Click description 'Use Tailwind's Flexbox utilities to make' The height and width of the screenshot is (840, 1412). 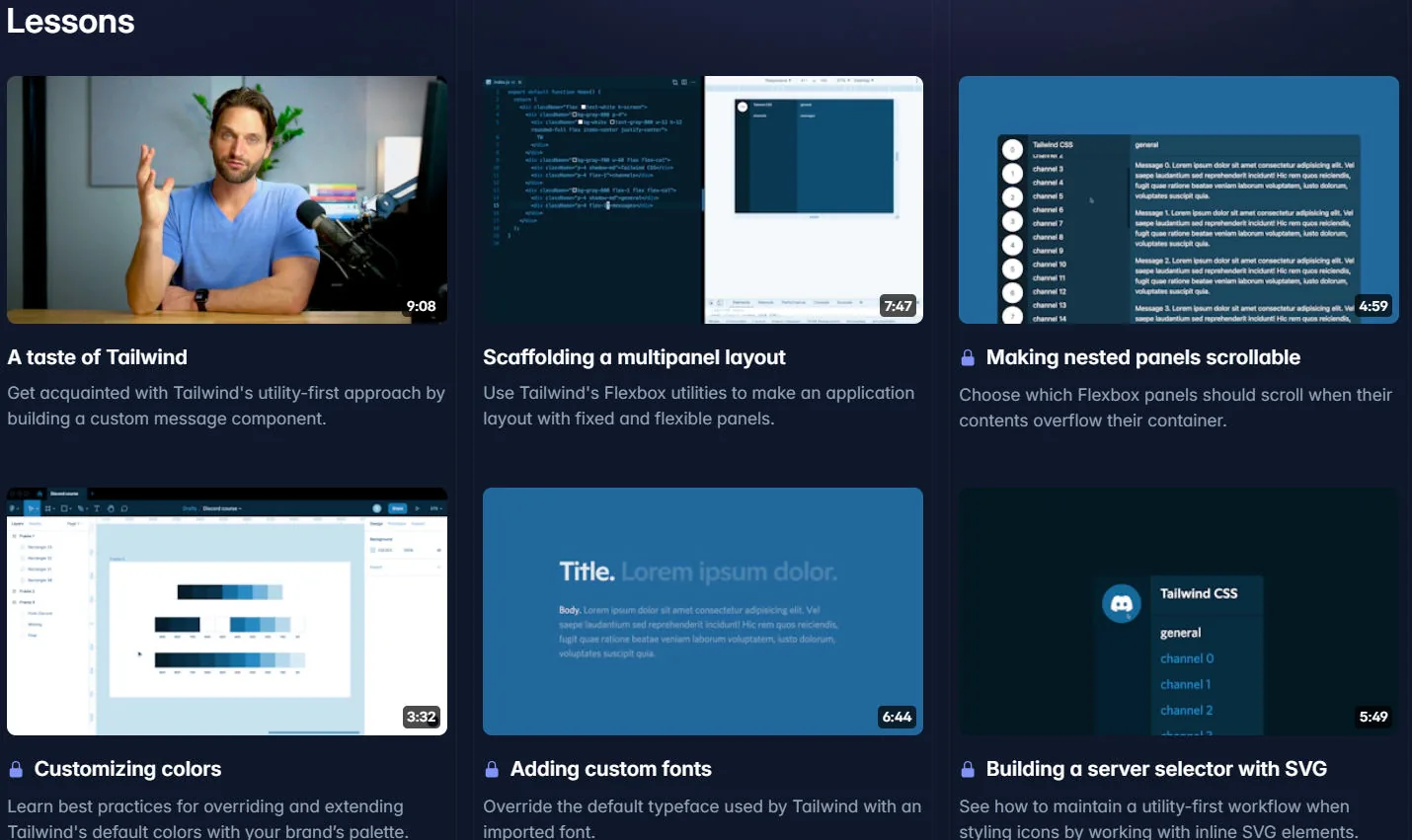coord(699,406)
